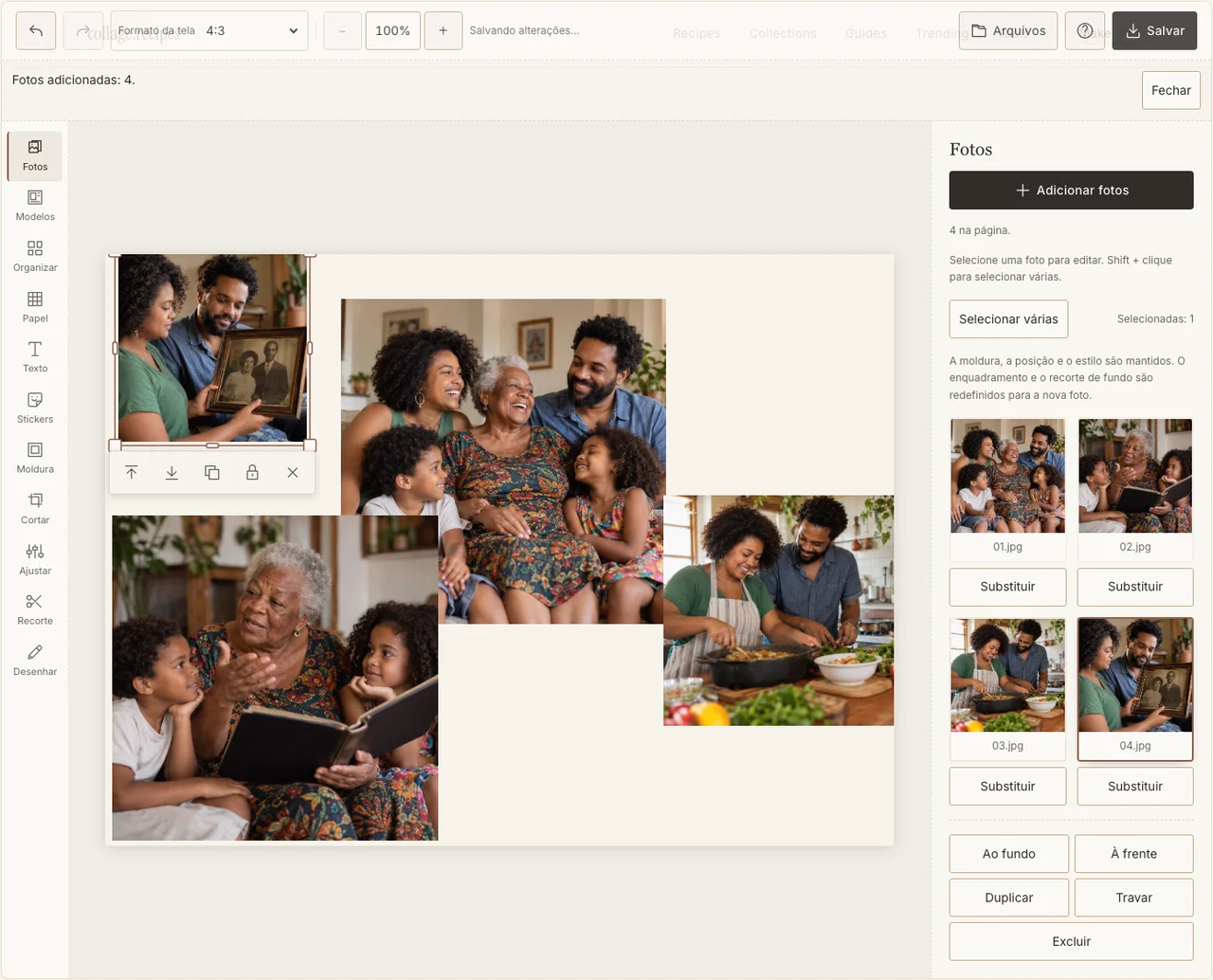1213x980 pixels.
Task: Bring selected photo to front in floating toolbar
Action: coord(132,473)
